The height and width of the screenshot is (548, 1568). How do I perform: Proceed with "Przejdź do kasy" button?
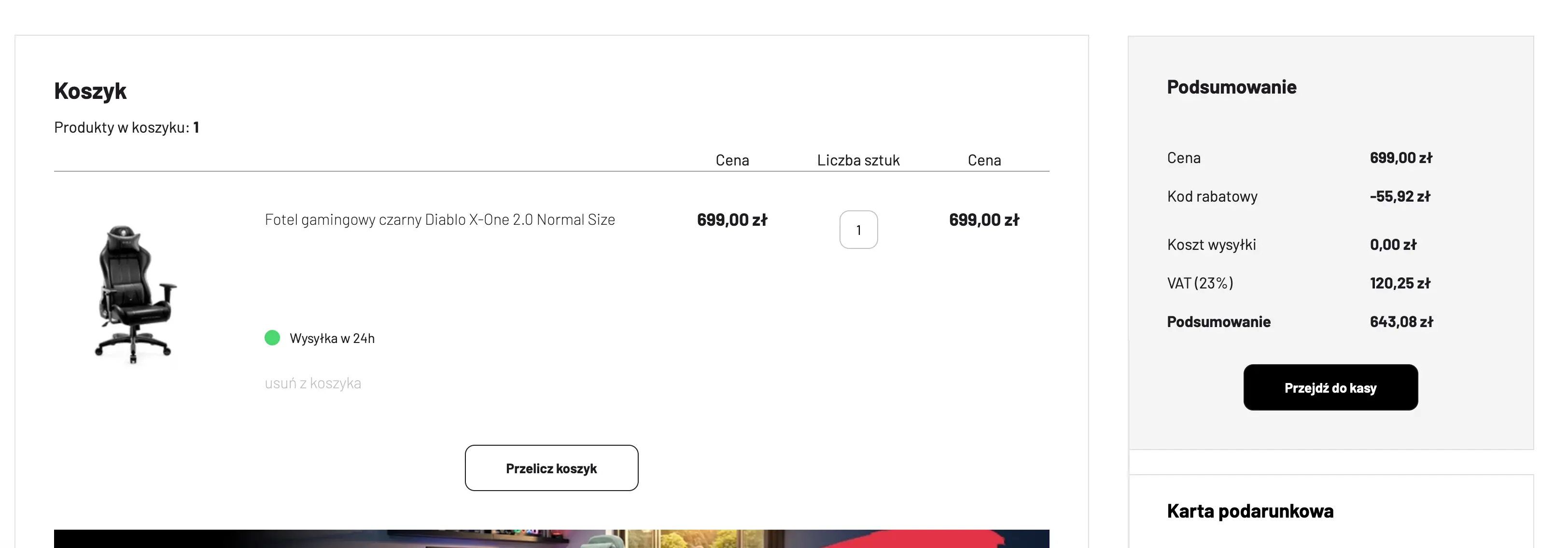pos(1330,387)
